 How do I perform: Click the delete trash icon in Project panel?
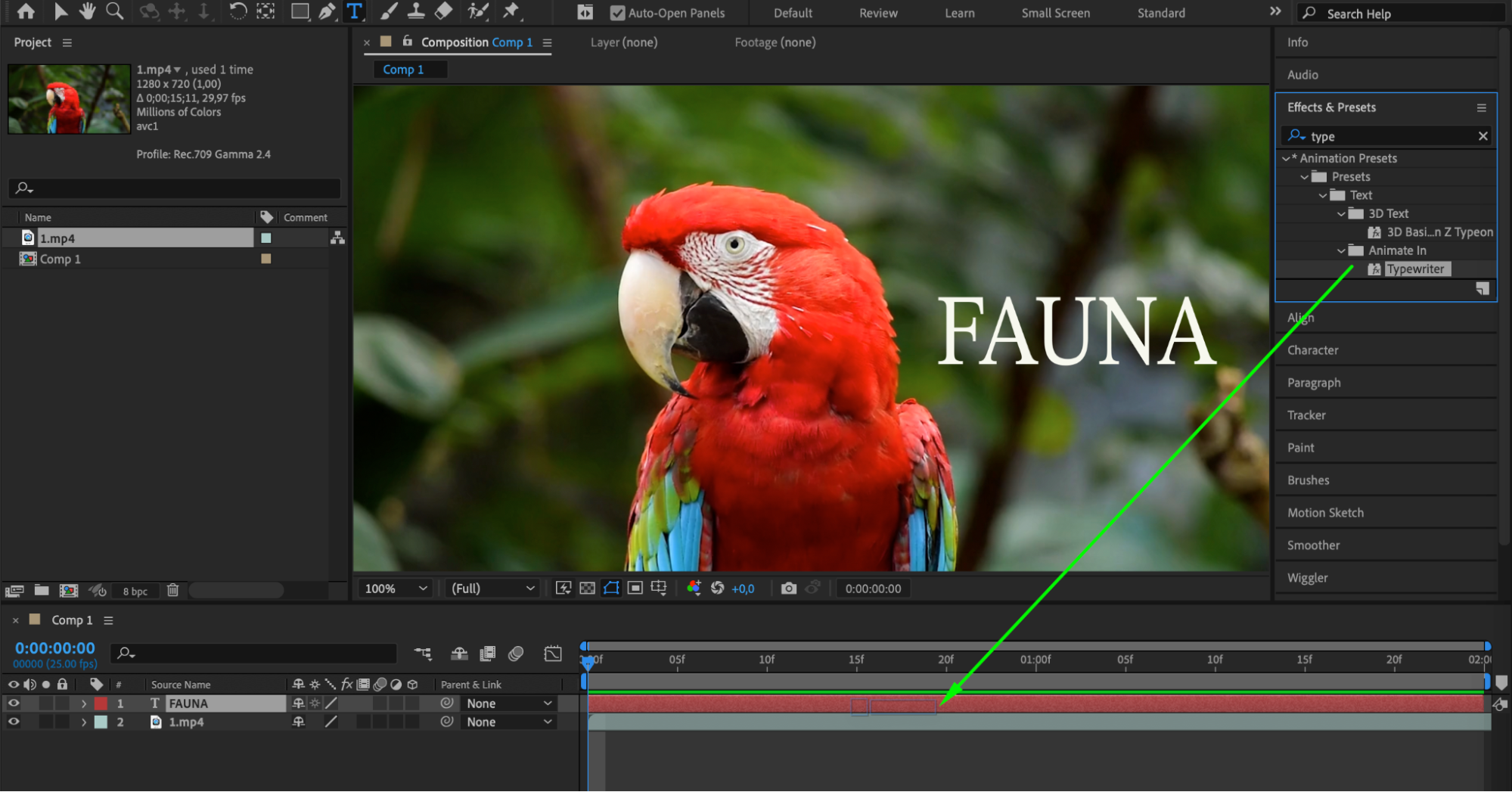pos(172,590)
